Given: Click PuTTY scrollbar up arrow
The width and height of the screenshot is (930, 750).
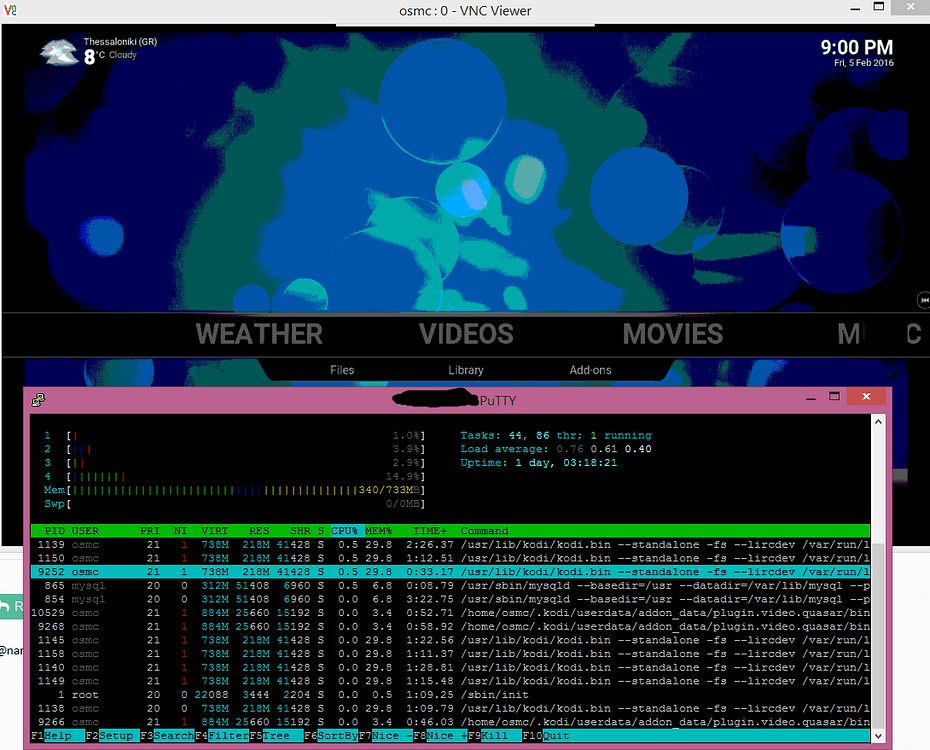Looking at the screenshot, I should (878, 421).
